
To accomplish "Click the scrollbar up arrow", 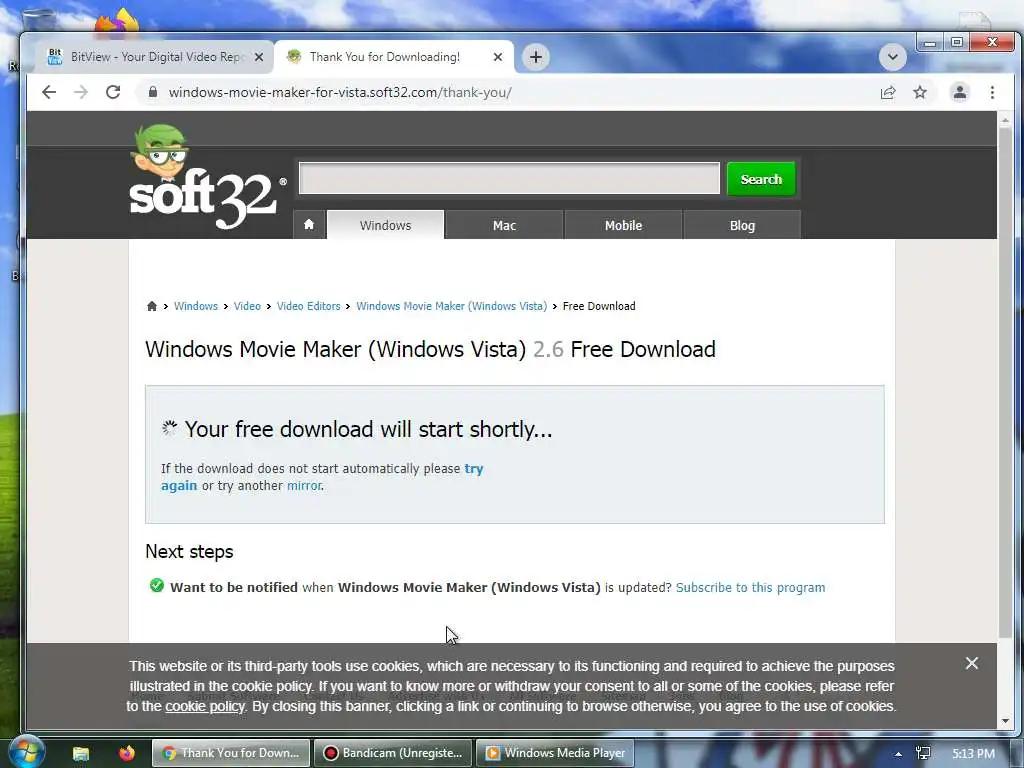I will (1005, 120).
